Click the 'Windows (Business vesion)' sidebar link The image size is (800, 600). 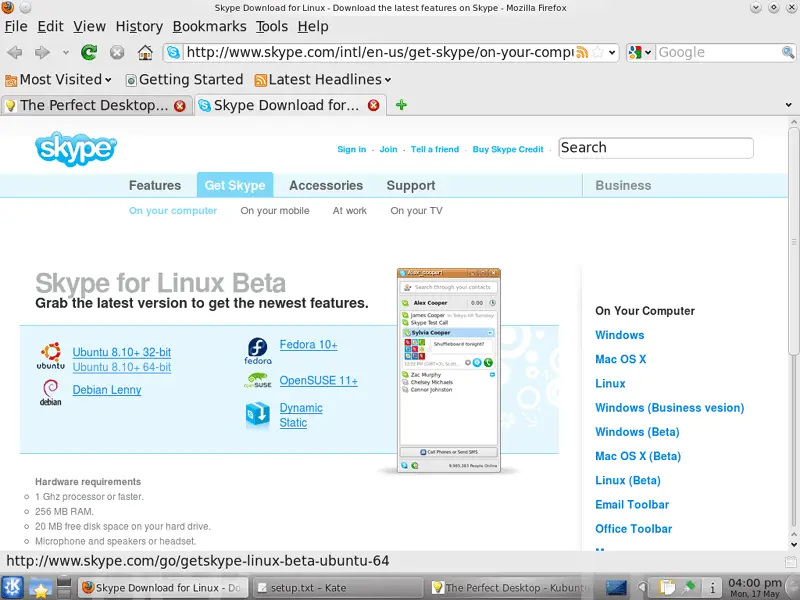click(669, 408)
